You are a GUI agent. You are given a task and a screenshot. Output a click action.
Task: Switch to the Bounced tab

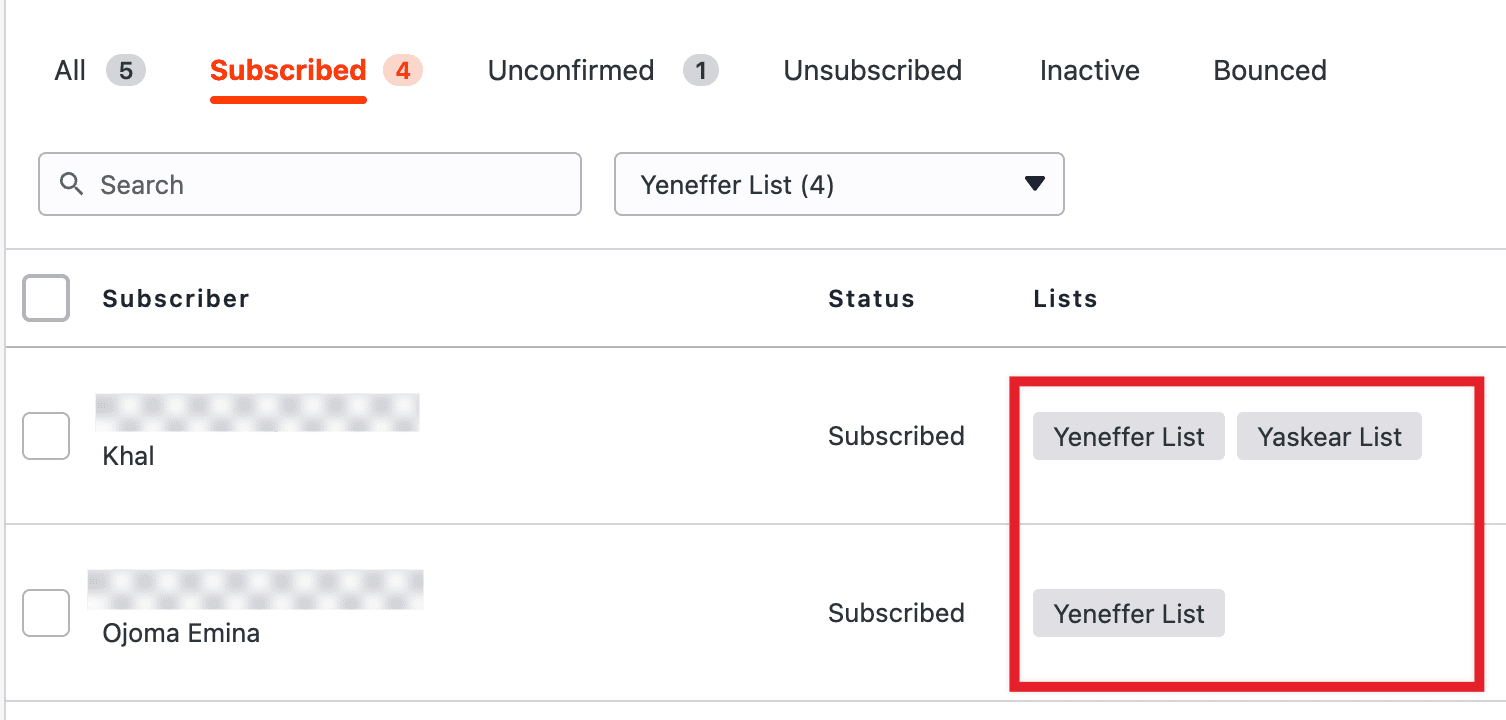point(1269,71)
